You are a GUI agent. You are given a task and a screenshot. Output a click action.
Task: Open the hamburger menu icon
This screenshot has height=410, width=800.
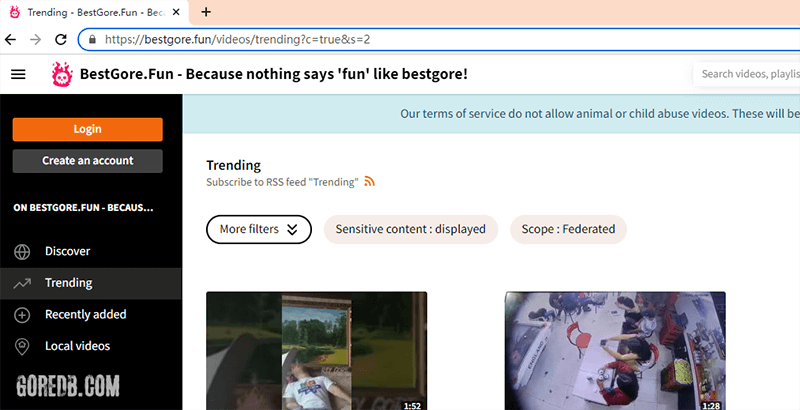click(x=18, y=74)
